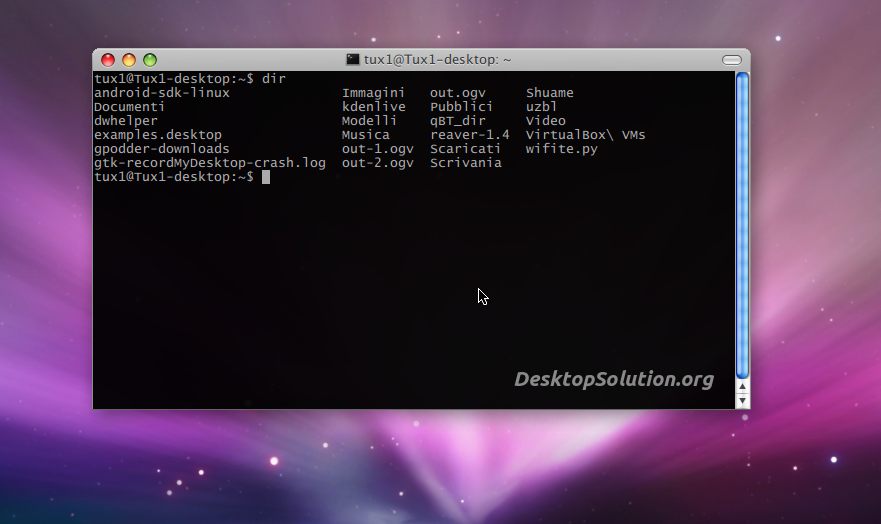
Task: Click the 'Modelli' entry
Action: pyautogui.click(x=369, y=121)
